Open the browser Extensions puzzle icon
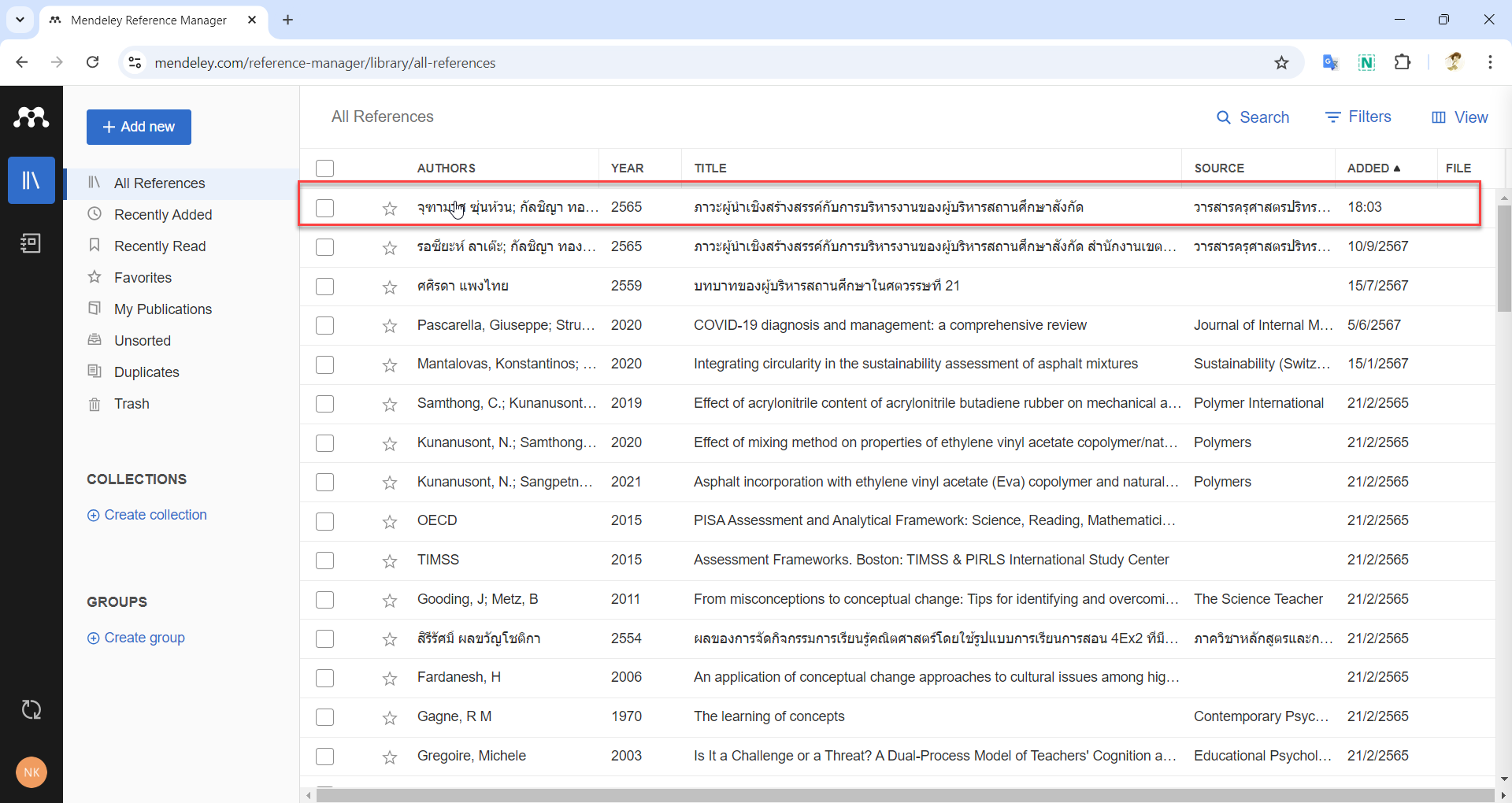The image size is (1512, 803). pyautogui.click(x=1403, y=62)
